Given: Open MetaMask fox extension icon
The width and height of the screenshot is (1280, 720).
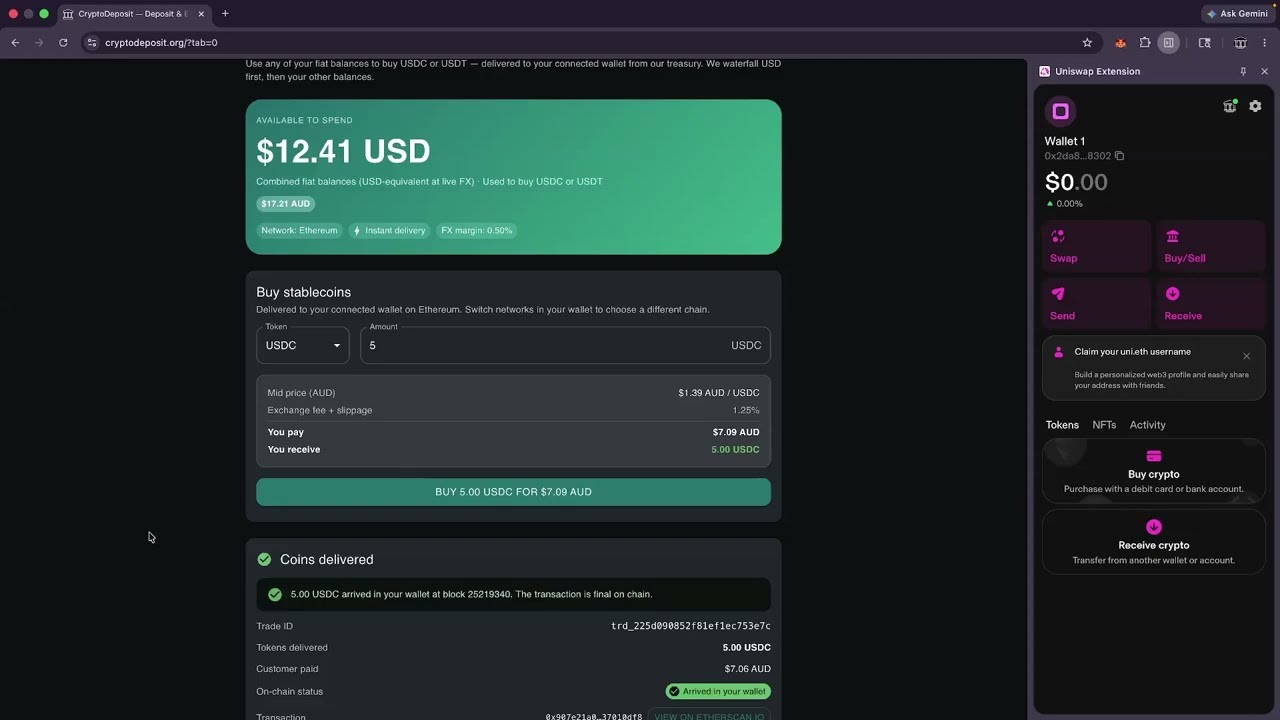Looking at the screenshot, I should (1120, 43).
